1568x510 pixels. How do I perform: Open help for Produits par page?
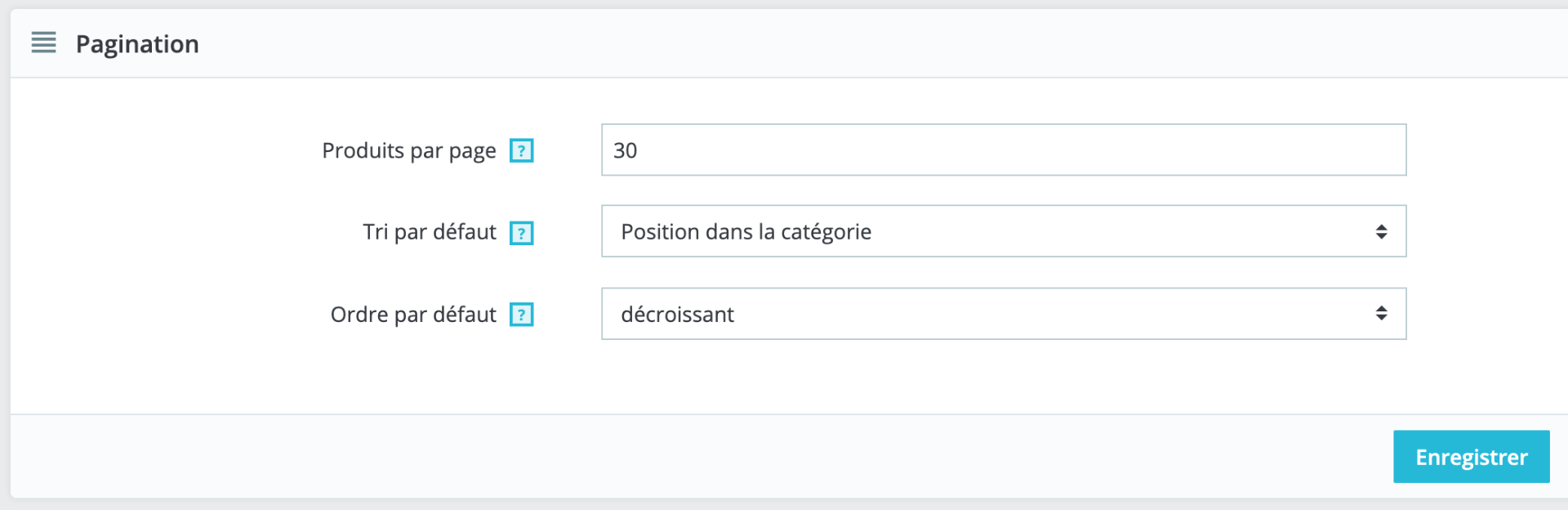tap(521, 150)
